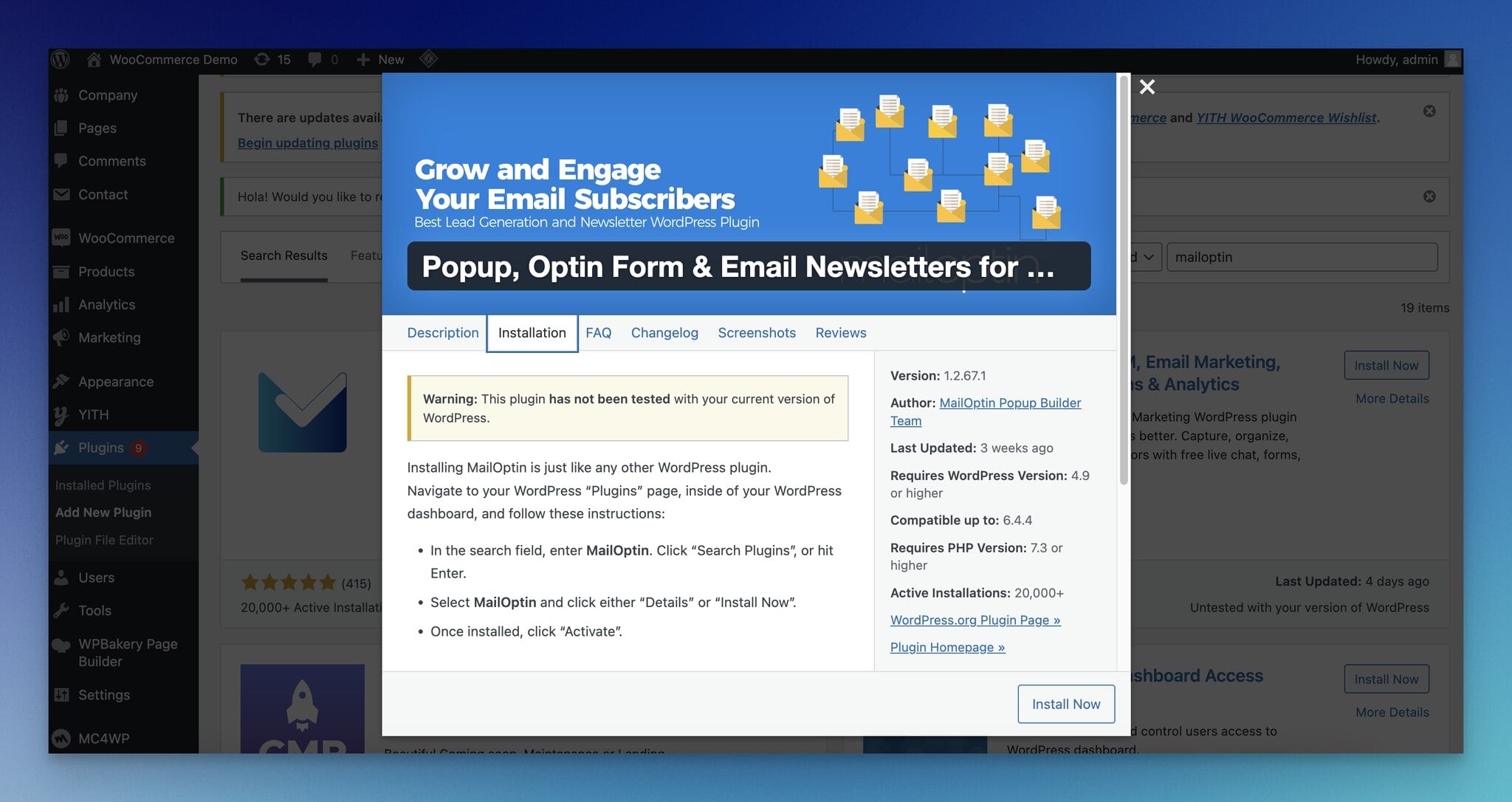Screen dimensions: 1512x802
Task: Open More Details for Dashboard Access plugin
Action: pyautogui.click(x=1392, y=712)
